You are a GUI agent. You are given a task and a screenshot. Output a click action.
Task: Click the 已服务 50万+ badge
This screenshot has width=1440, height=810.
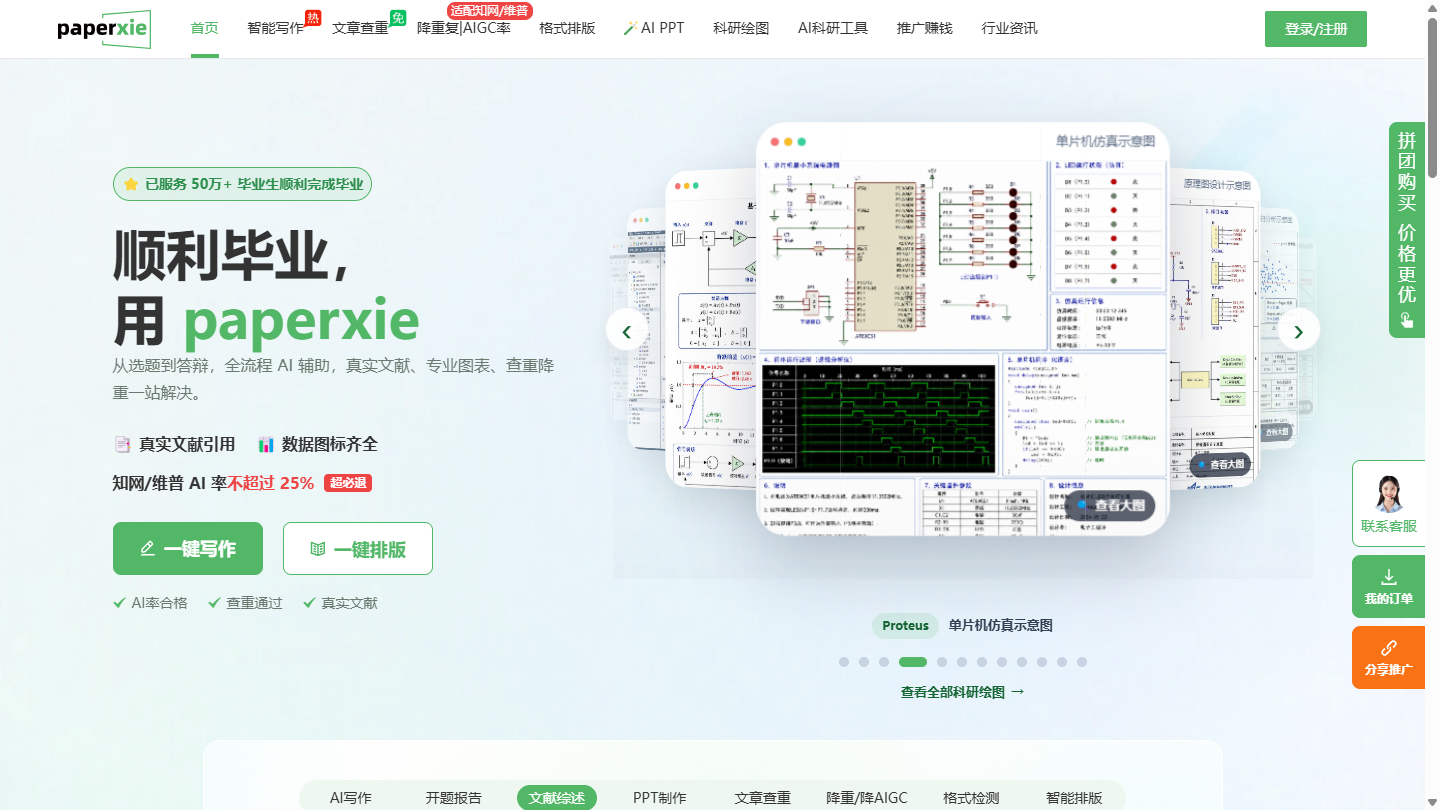coord(243,184)
